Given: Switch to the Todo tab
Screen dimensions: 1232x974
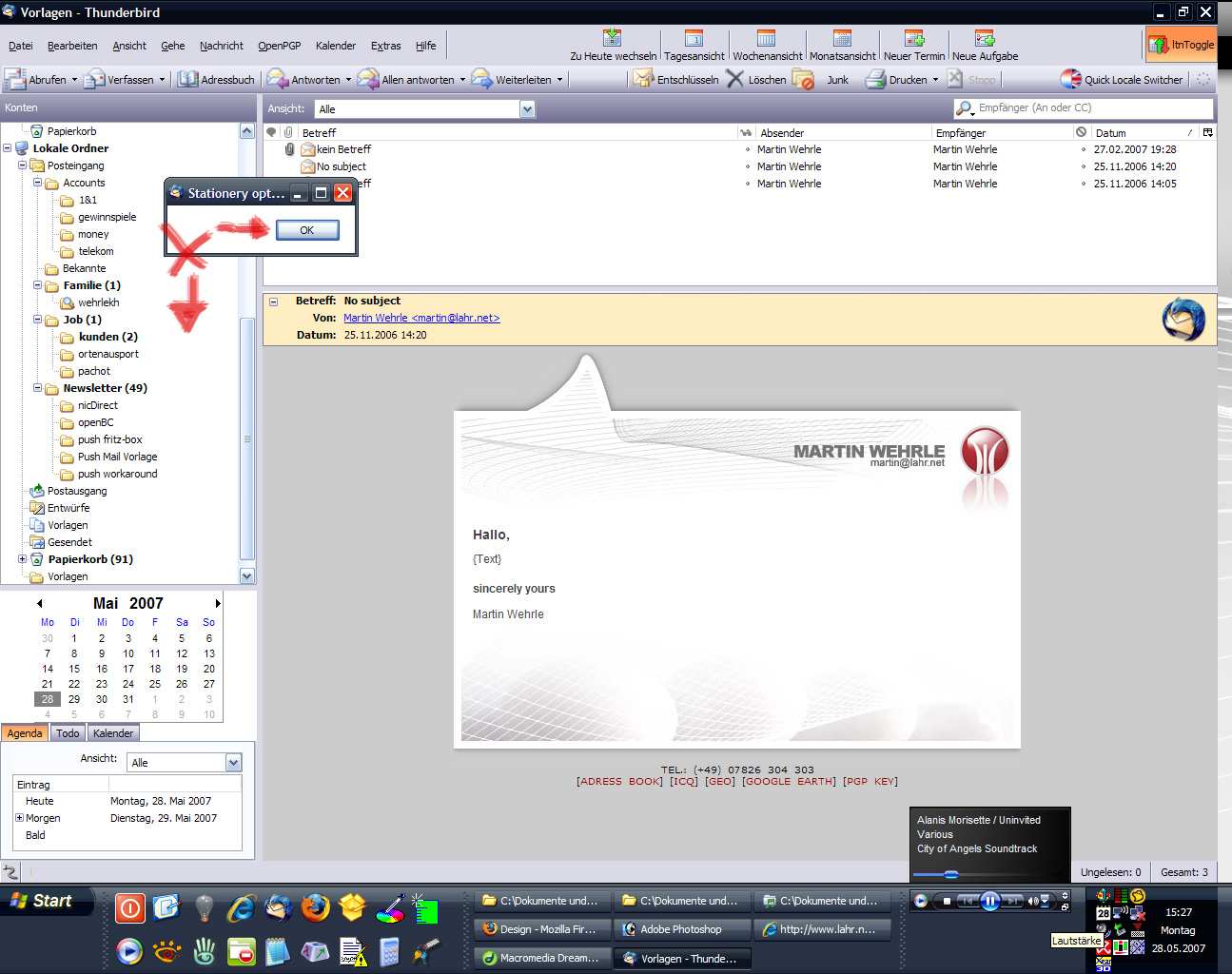Looking at the screenshot, I should (x=68, y=733).
